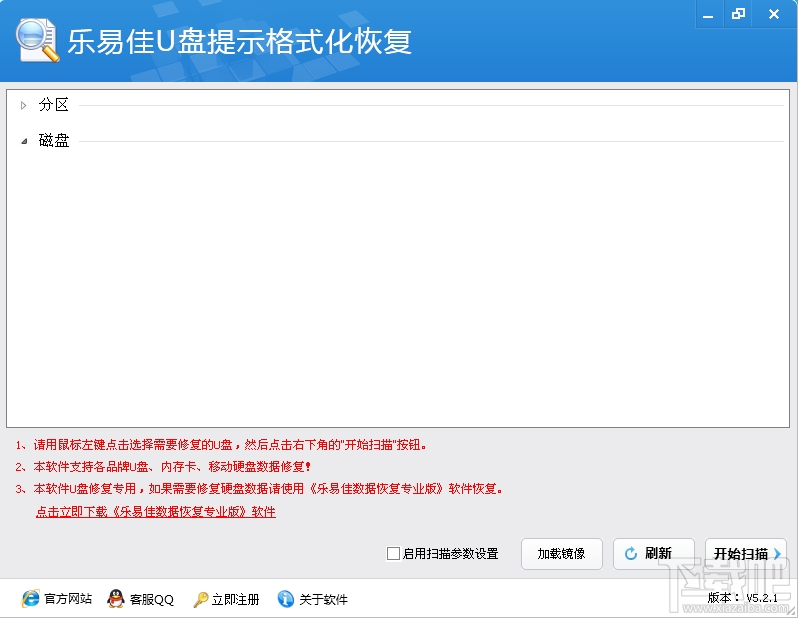Select the 分区 group label
Viewport: 798px width, 618px height.
coord(53,105)
